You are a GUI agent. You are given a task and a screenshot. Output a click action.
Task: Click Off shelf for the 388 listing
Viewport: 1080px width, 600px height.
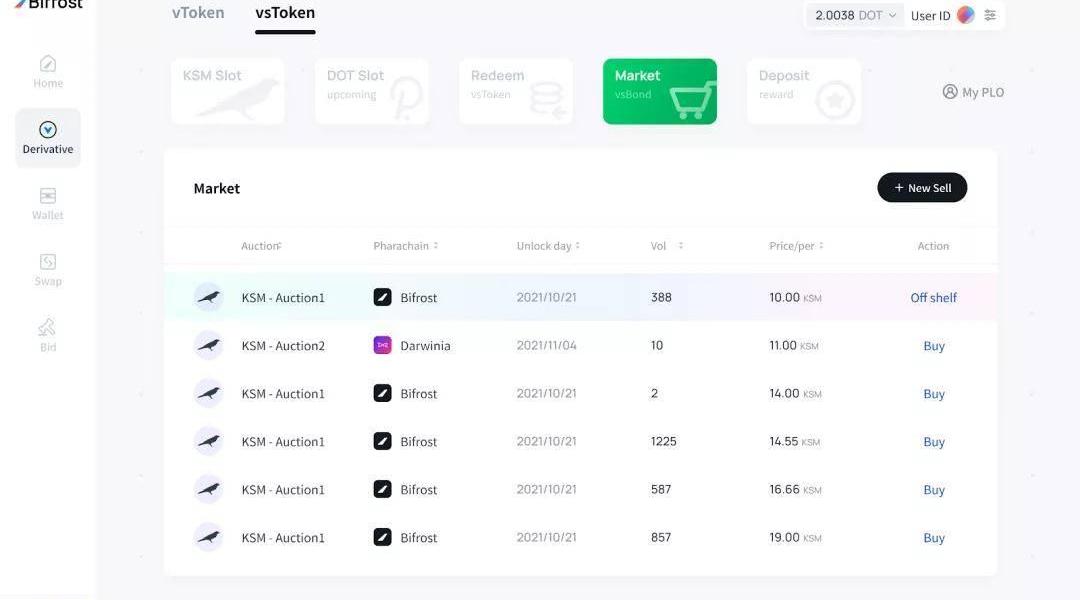pos(933,298)
